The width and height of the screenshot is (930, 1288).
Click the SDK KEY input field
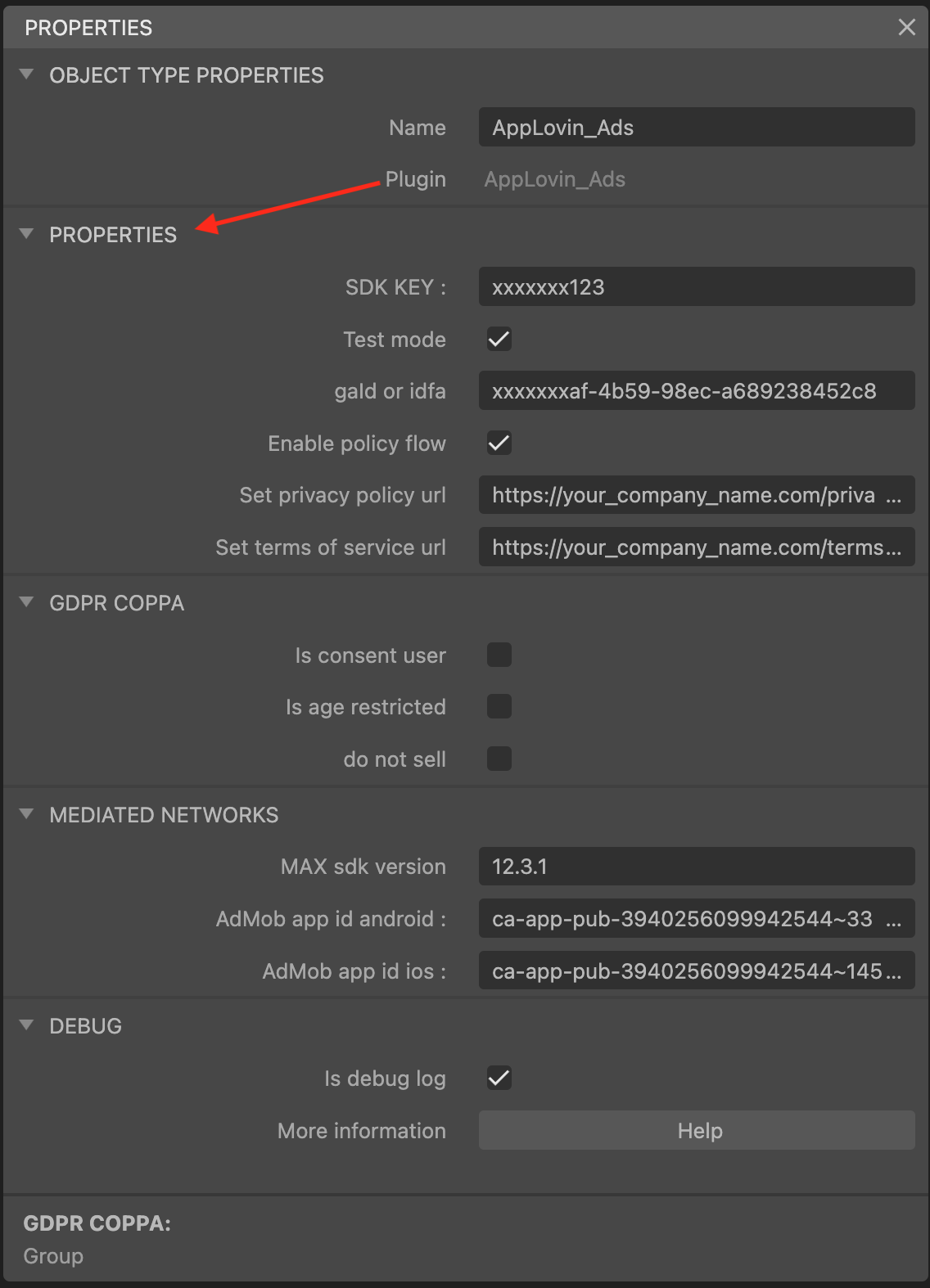696,287
